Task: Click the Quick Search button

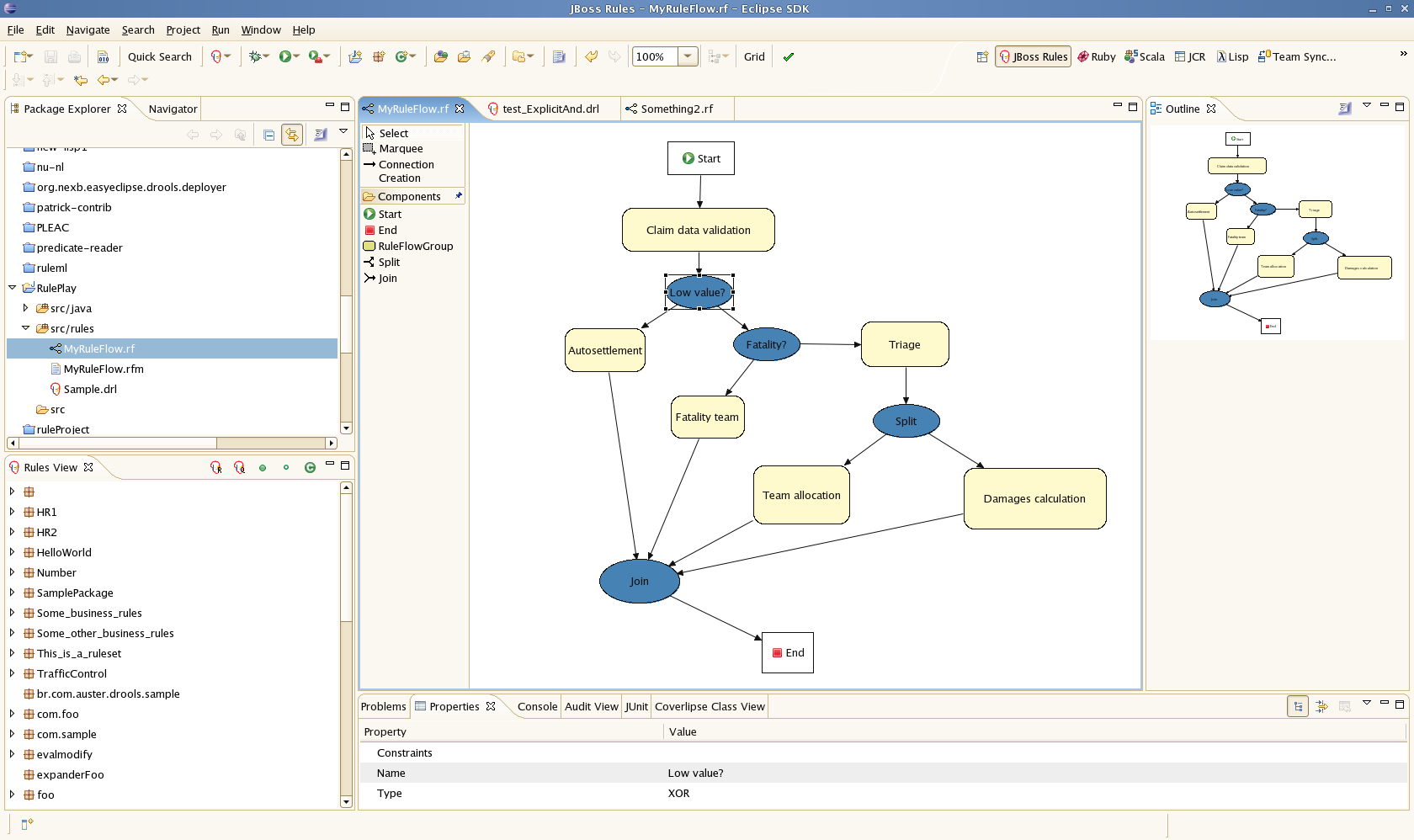Action: (159, 57)
